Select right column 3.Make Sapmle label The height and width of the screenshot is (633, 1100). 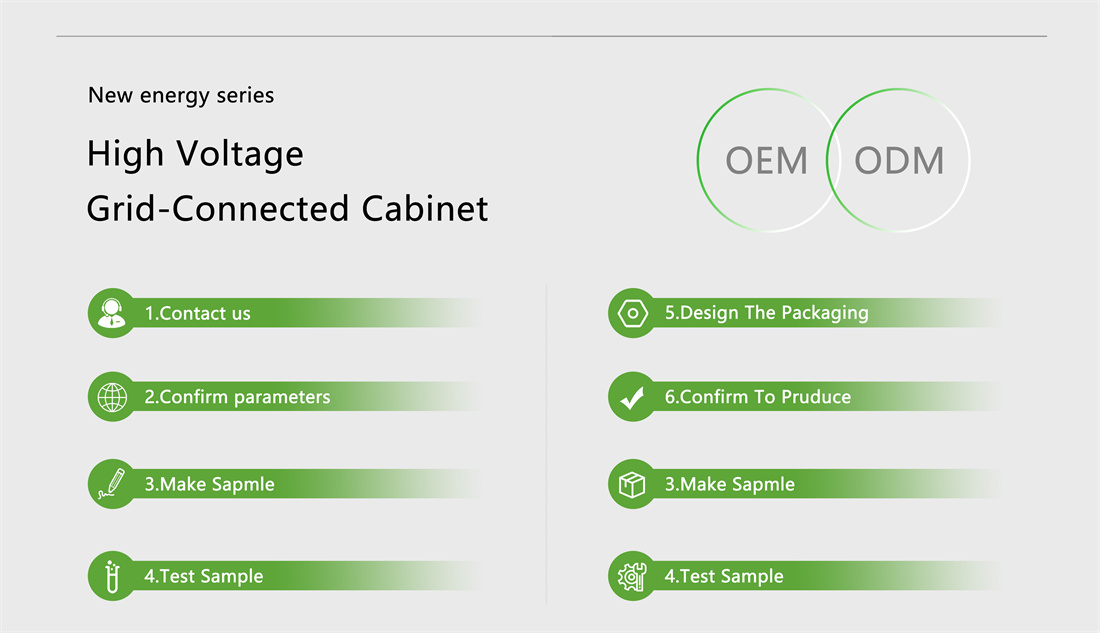[x=730, y=484]
